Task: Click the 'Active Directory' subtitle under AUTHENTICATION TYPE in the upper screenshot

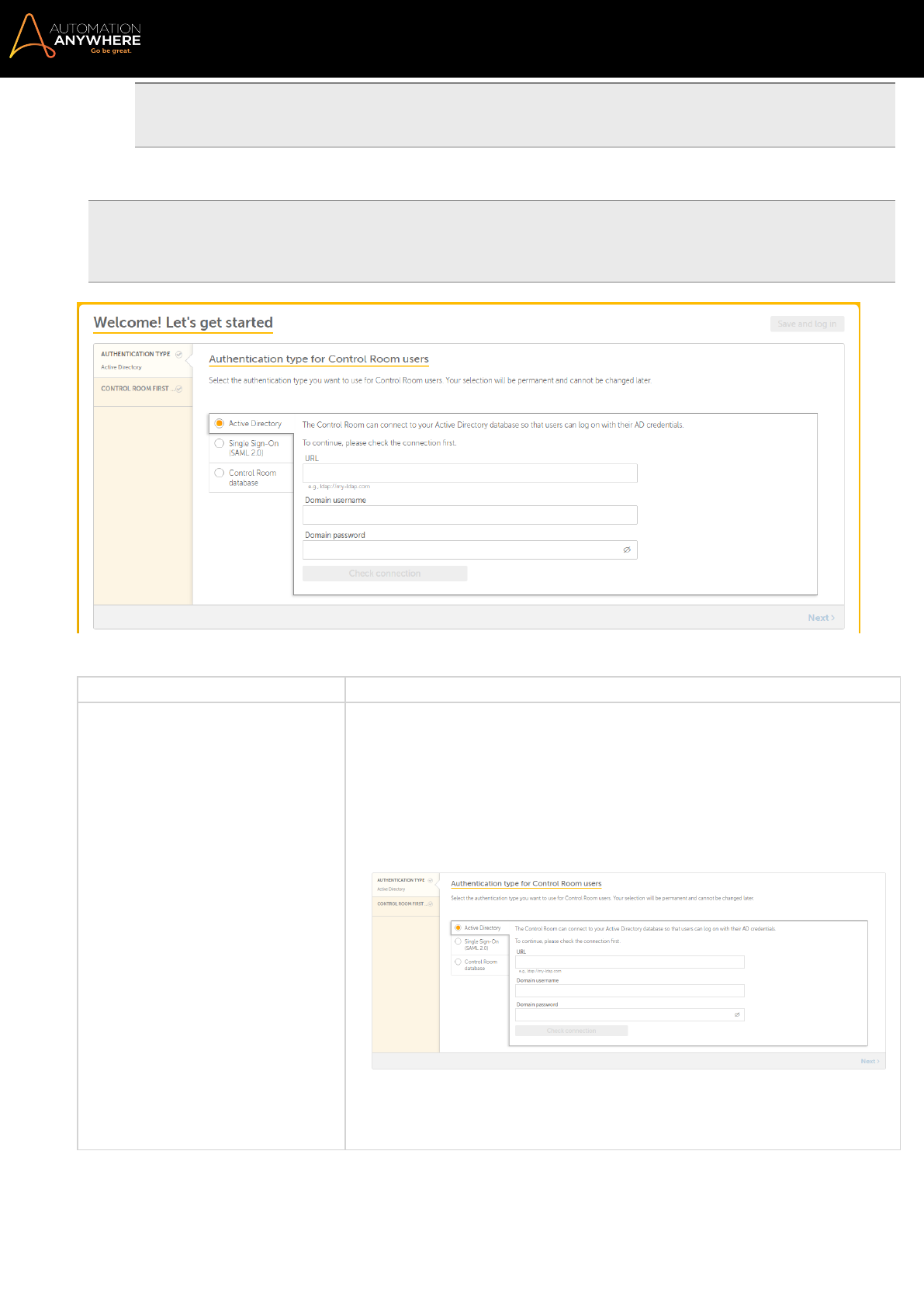Action: tap(121, 367)
